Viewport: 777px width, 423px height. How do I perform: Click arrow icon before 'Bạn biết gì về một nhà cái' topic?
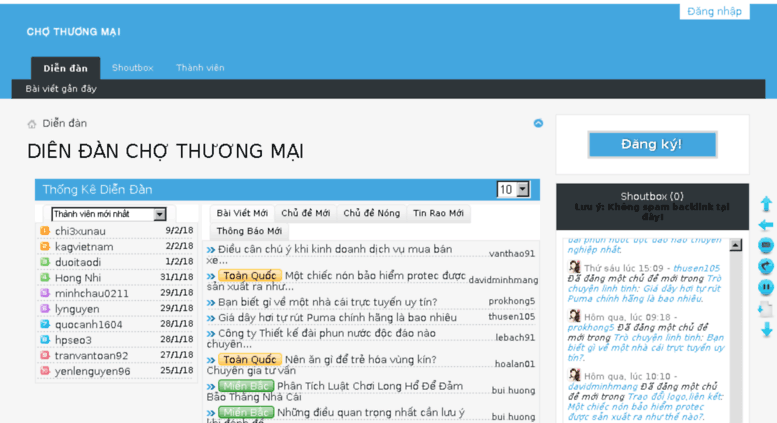pos(211,302)
